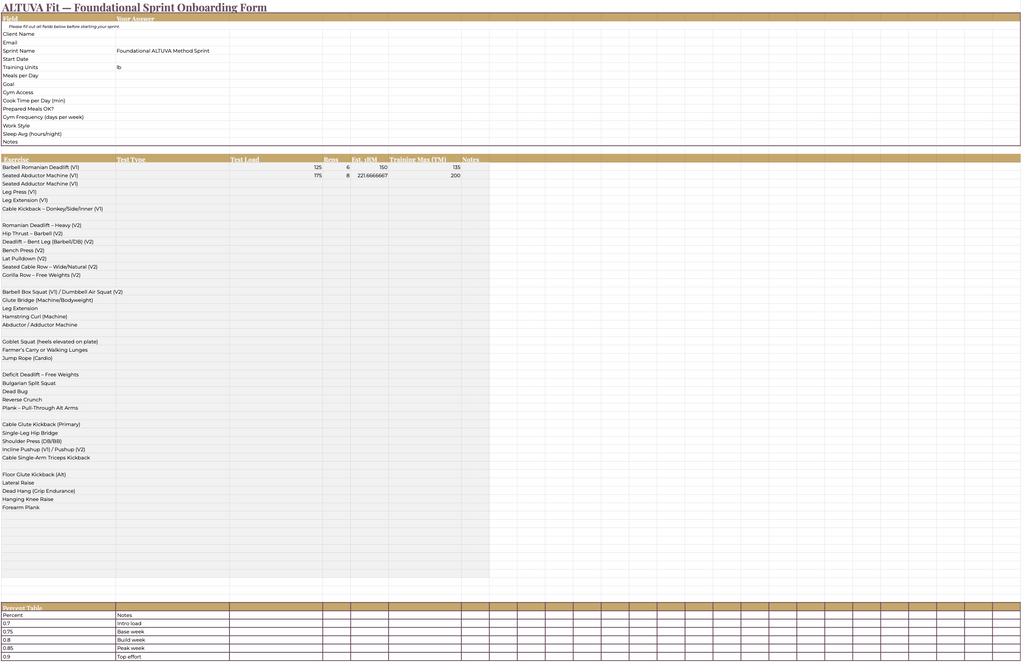Click the 'Foundational ALTUVA Method Sprint' cell
Viewport: 1024px width, 668px height.
172,51
